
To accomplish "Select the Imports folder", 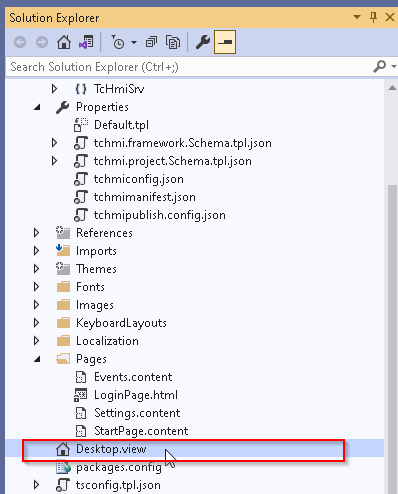I will click(96, 251).
